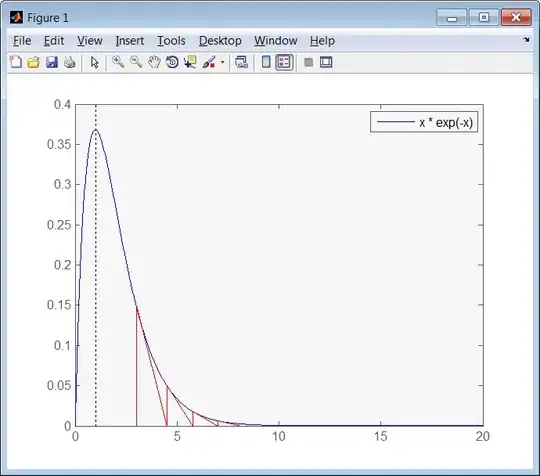
Task: Open the Desktop menu
Action: (x=220, y=41)
